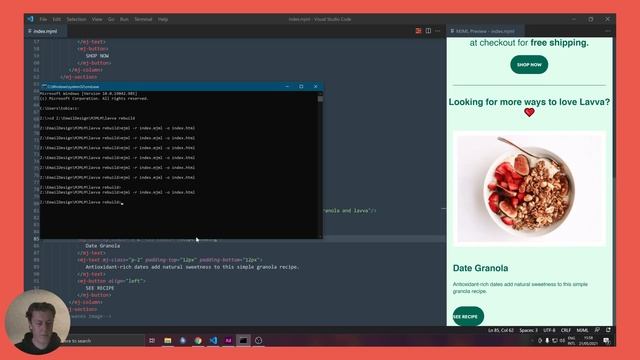
Task: Minimize the command prompt window
Action: (x=287, y=87)
